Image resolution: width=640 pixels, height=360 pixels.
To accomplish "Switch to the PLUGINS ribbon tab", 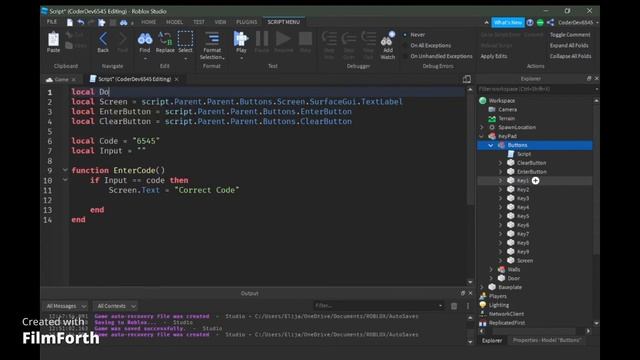I will (247, 22).
